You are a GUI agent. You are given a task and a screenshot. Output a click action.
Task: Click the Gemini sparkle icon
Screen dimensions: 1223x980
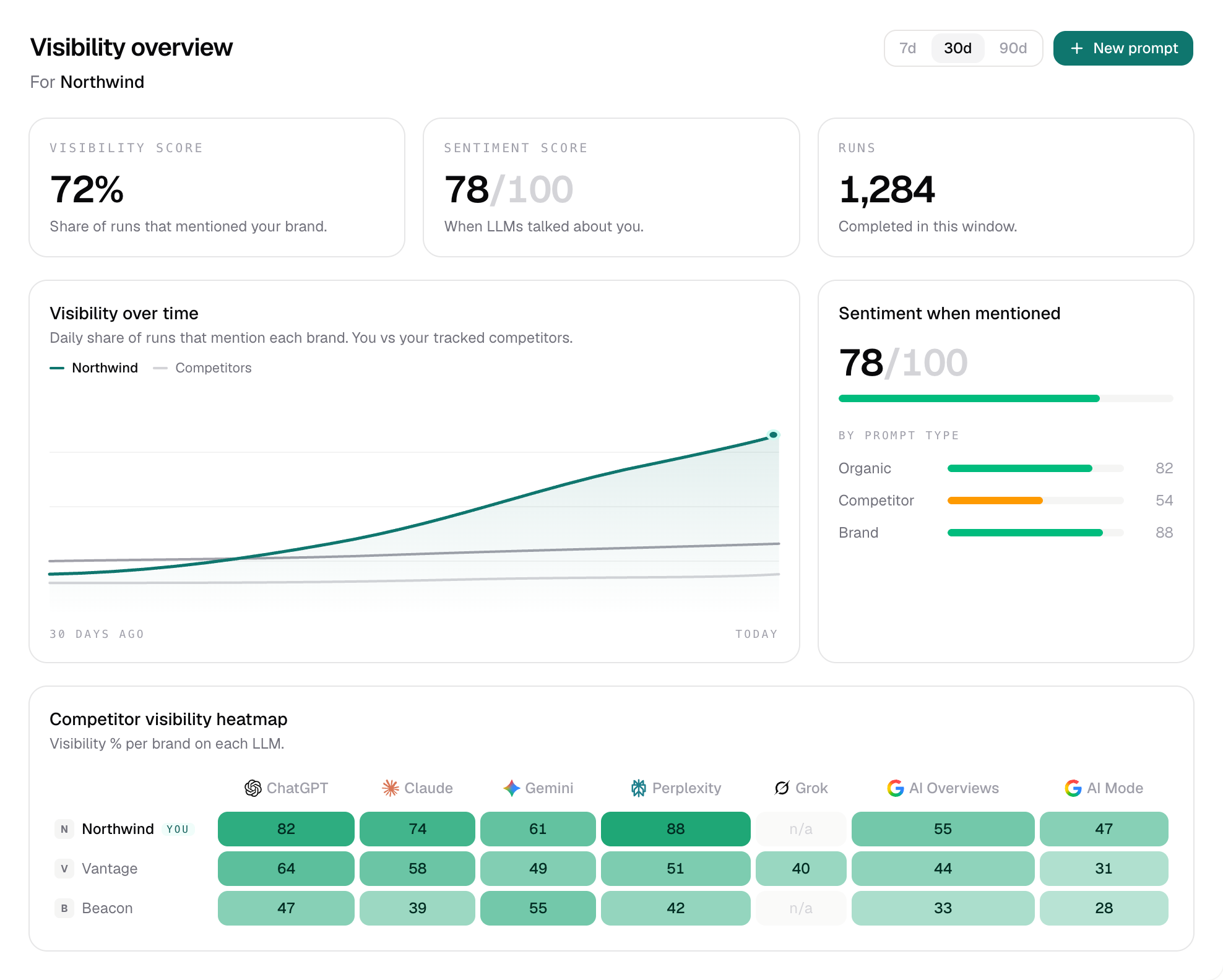click(x=511, y=788)
